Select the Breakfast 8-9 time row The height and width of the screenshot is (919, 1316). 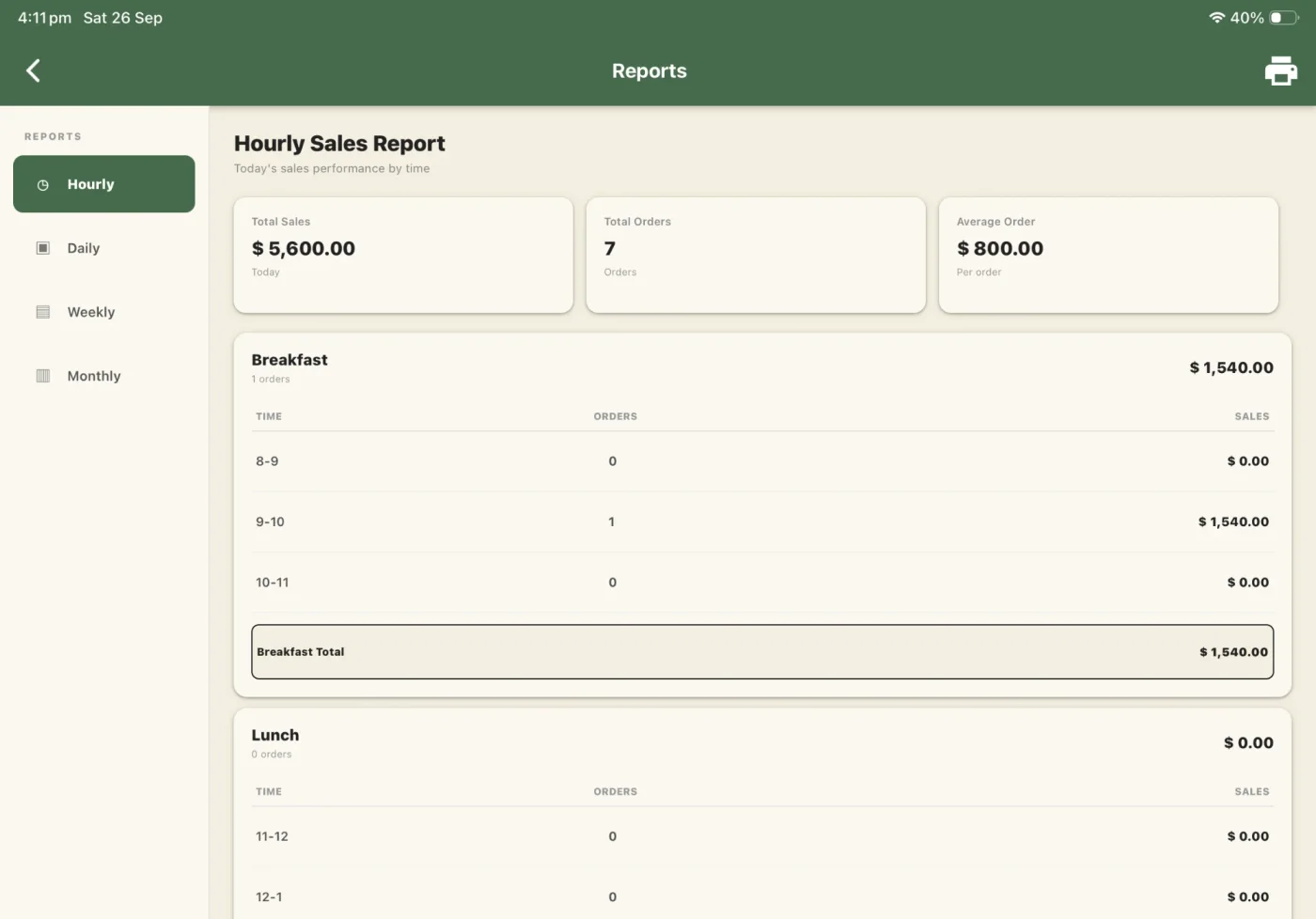(762, 461)
